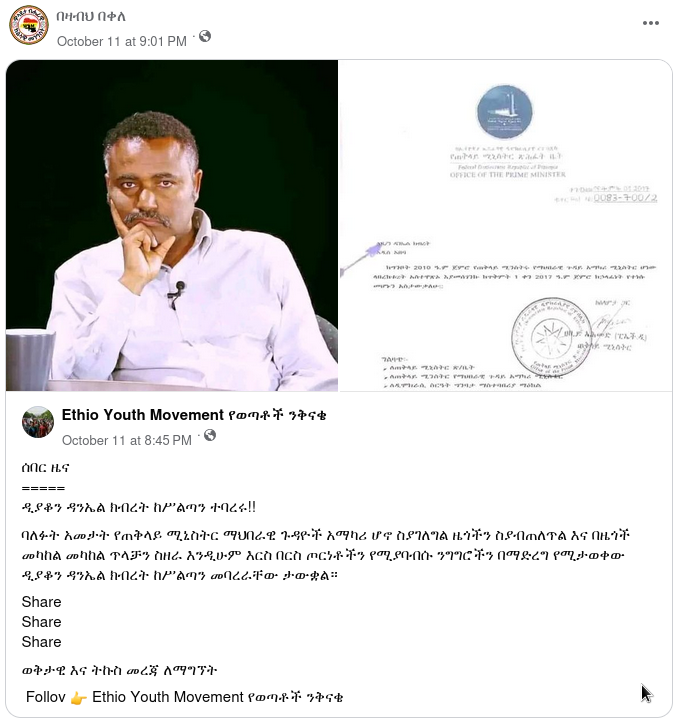Image resolution: width=679 pixels, height=725 pixels.
Task: Click the public globe icon beside October 11 9:01 PM
Action: [205, 36]
